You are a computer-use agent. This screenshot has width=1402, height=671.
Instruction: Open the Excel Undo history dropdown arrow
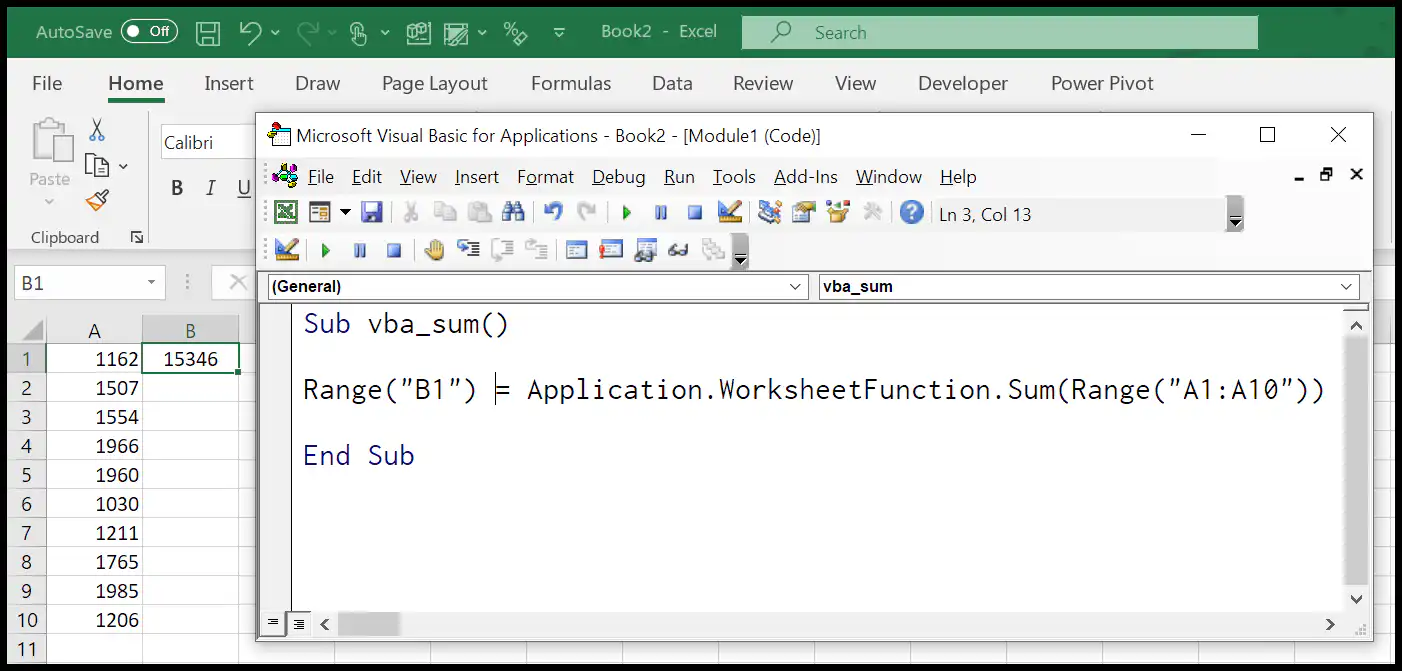tap(276, 33)
